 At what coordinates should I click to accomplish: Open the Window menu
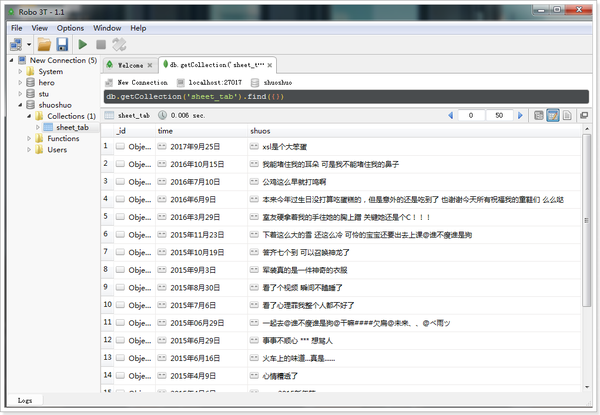(x=107, y=28)
